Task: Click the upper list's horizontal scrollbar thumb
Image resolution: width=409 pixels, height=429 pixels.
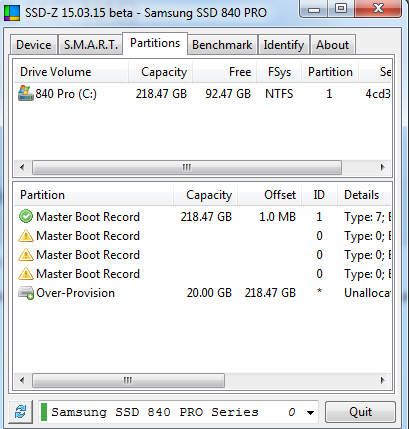Action: point(187,167)
